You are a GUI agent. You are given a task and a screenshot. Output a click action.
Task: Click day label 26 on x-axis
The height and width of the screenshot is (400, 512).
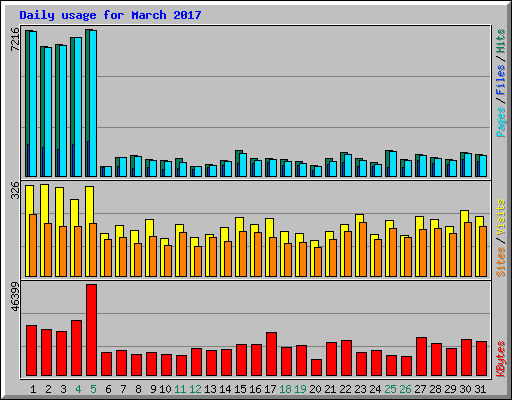pyautogui.click(x=405, y=389)
